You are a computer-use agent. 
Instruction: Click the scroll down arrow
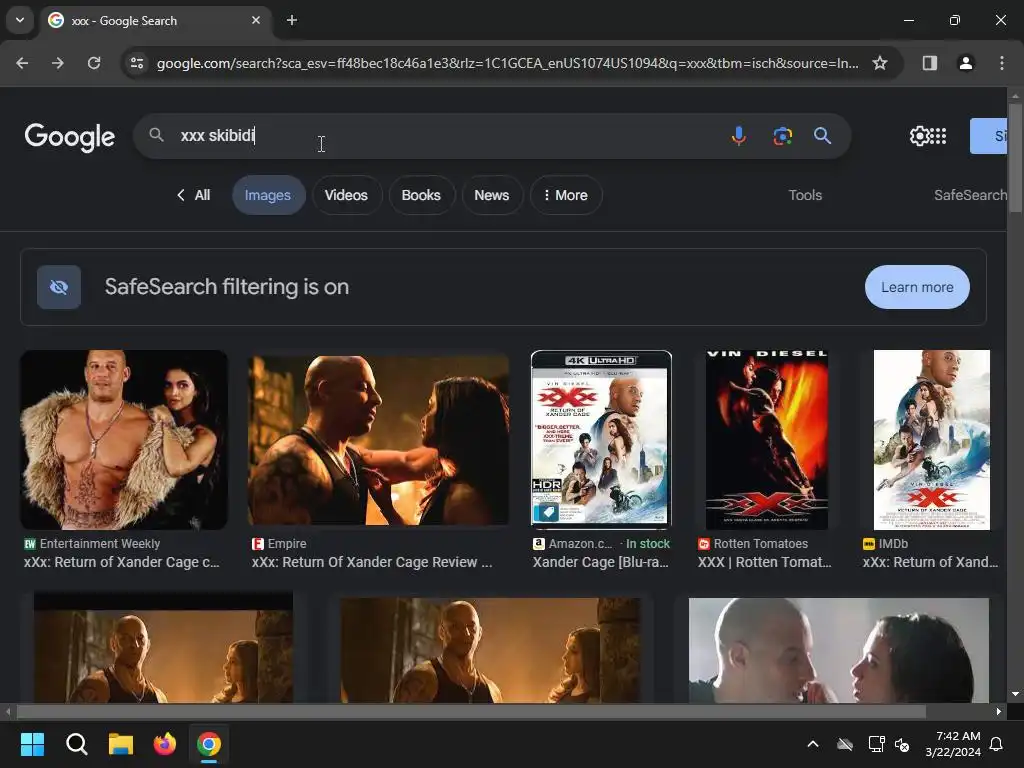click(1016, 694)
